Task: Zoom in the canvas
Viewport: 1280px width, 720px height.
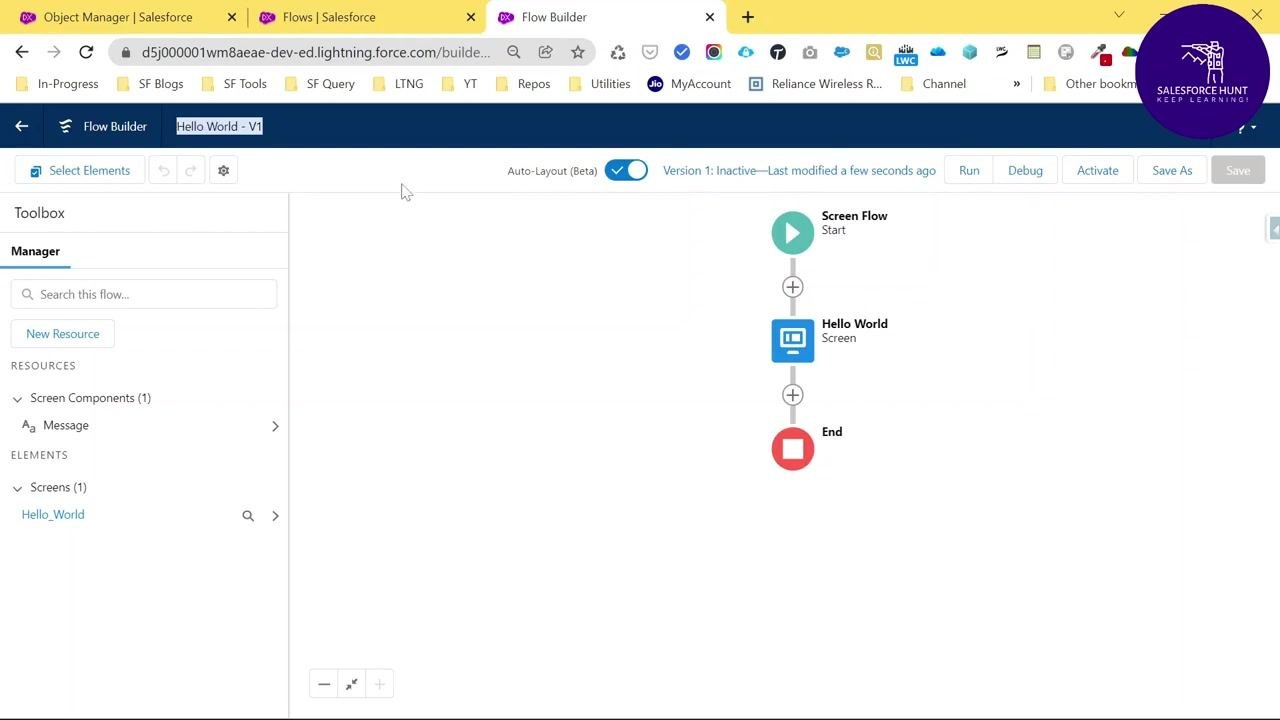Action: pyautogui.click(x=379, y=685)
